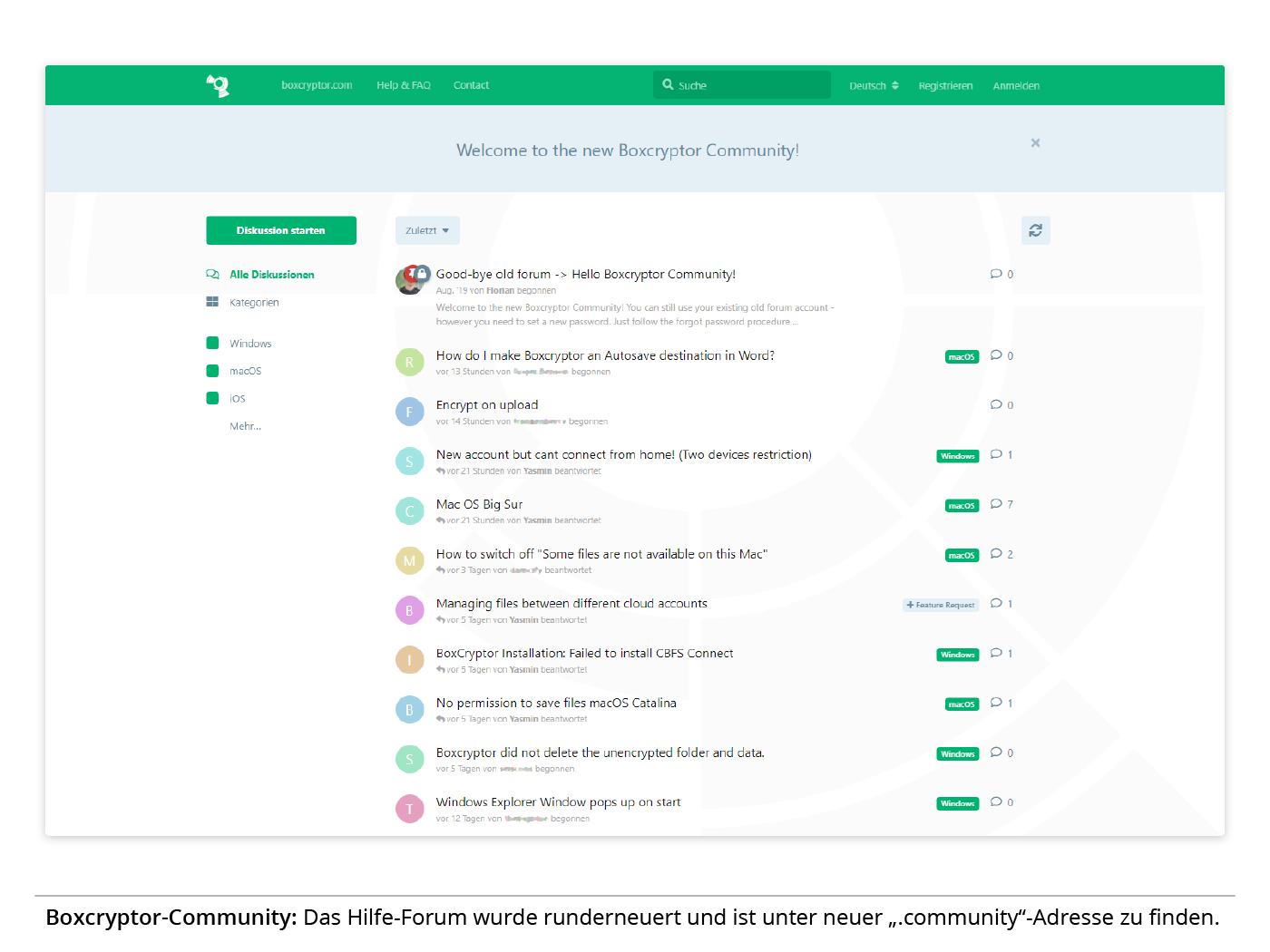Click the search magnifier icon
1270x952 pixels.
coord(669,84)
